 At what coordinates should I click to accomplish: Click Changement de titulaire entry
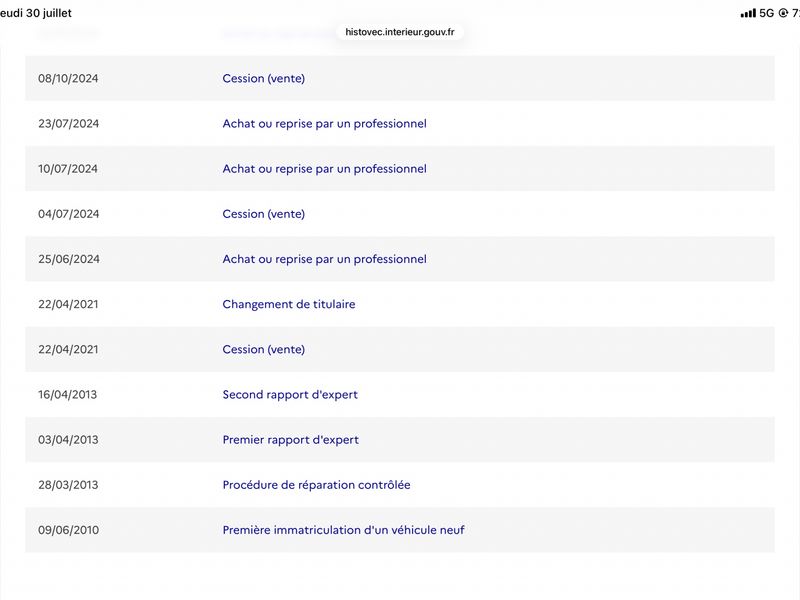pos(289,304)
